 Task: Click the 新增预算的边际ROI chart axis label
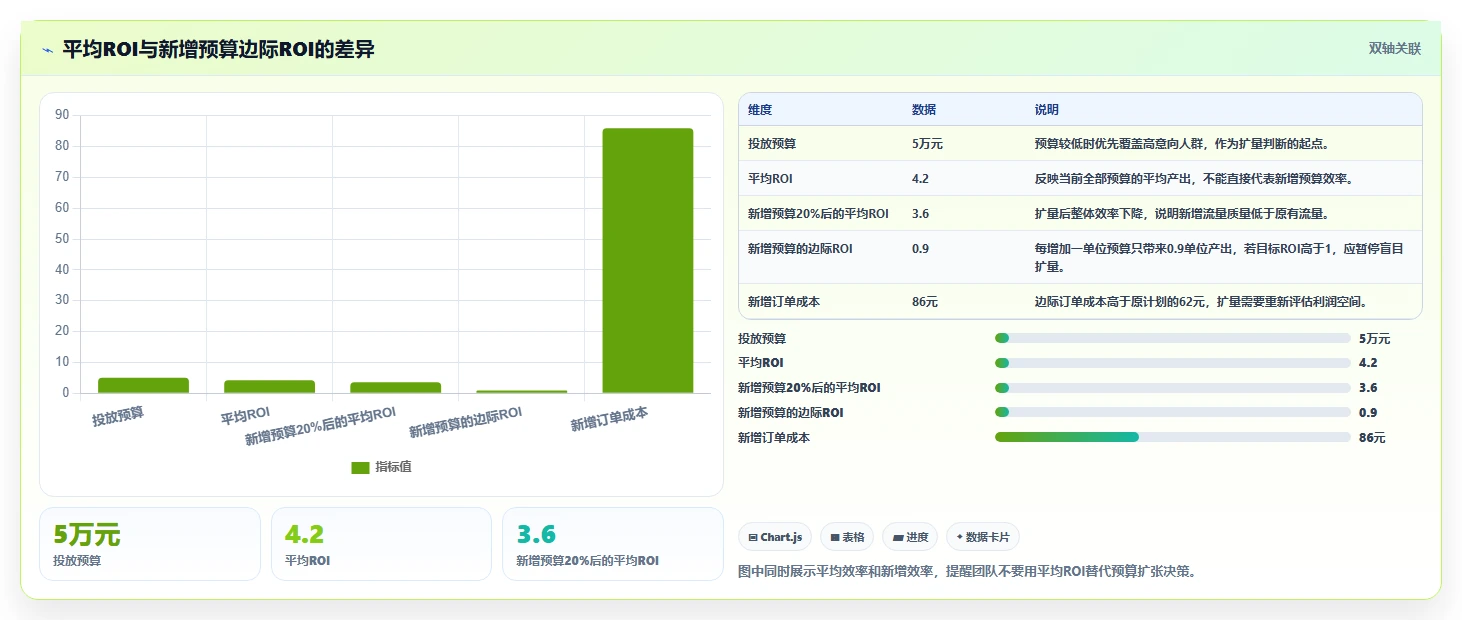[x=466, y=422]
